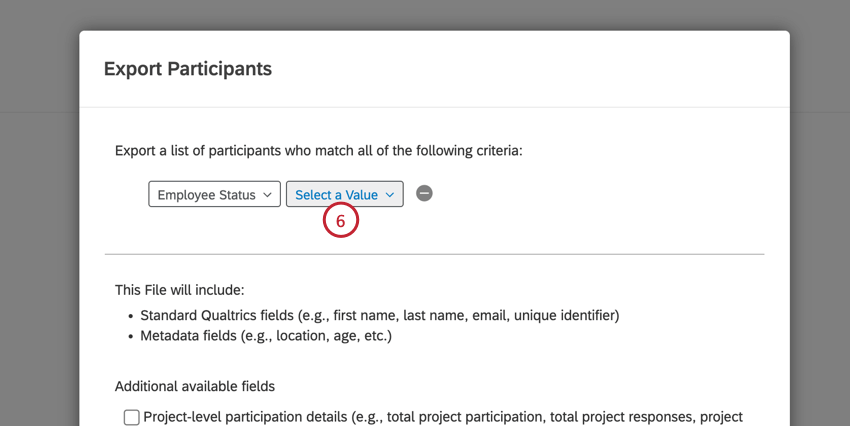Viewport: 850px width, 426px height.
Task: Open the Employee Status field dropdown
Action: pos(214,194)
